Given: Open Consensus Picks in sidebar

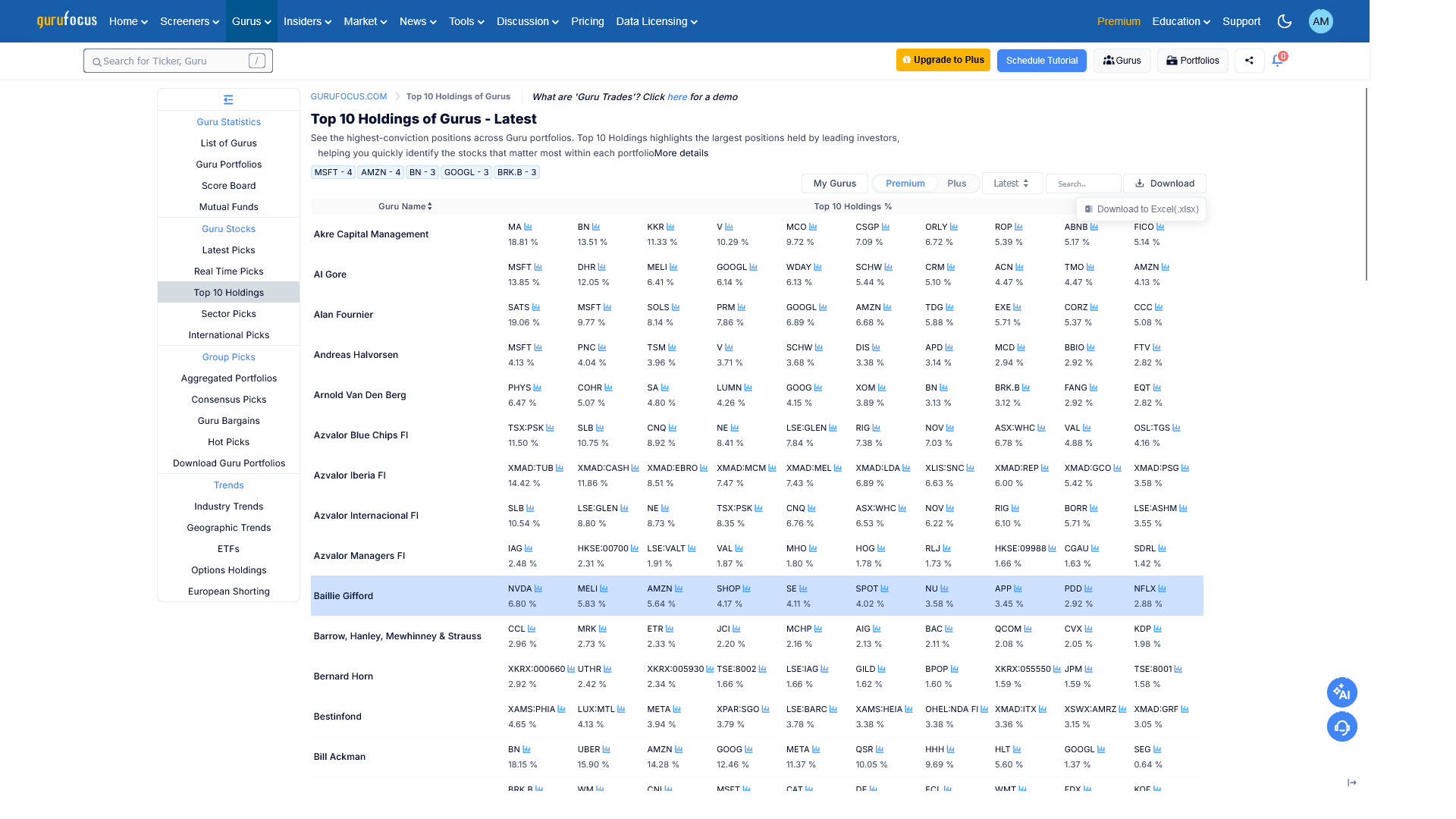Looking at the screenshot, I should tap(228, 400).
